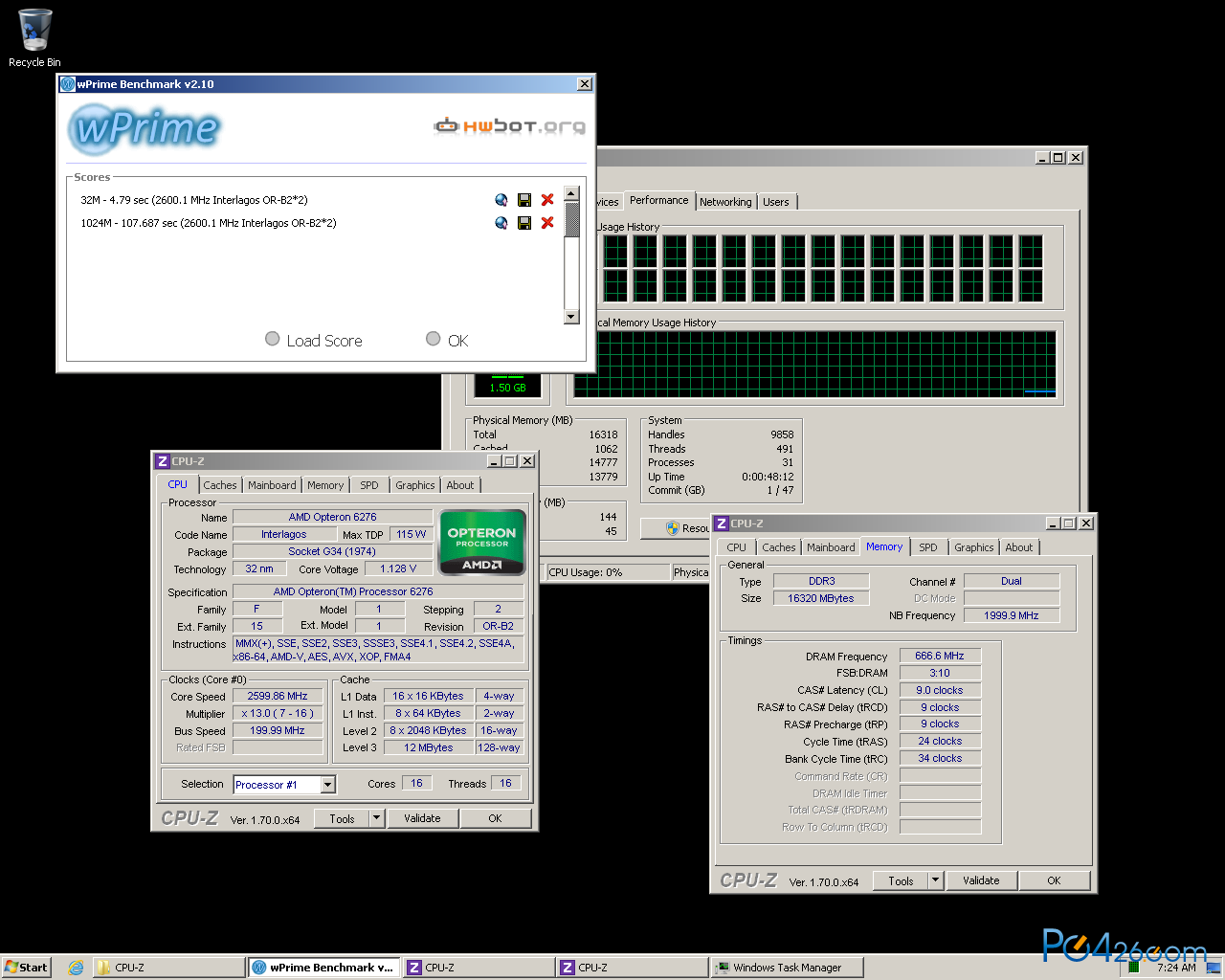Click the DRAM Frequency 666.6 MHz field
The width and height of the screenshot is (1225, 980).
coord(940,657)
